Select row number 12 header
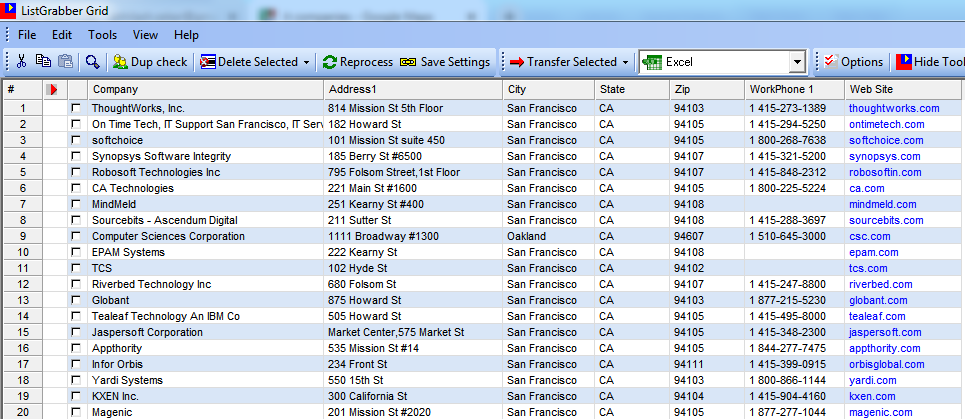The height and width of the screenshot is (419, 965). pyautogui.click(x=23, y=284)
